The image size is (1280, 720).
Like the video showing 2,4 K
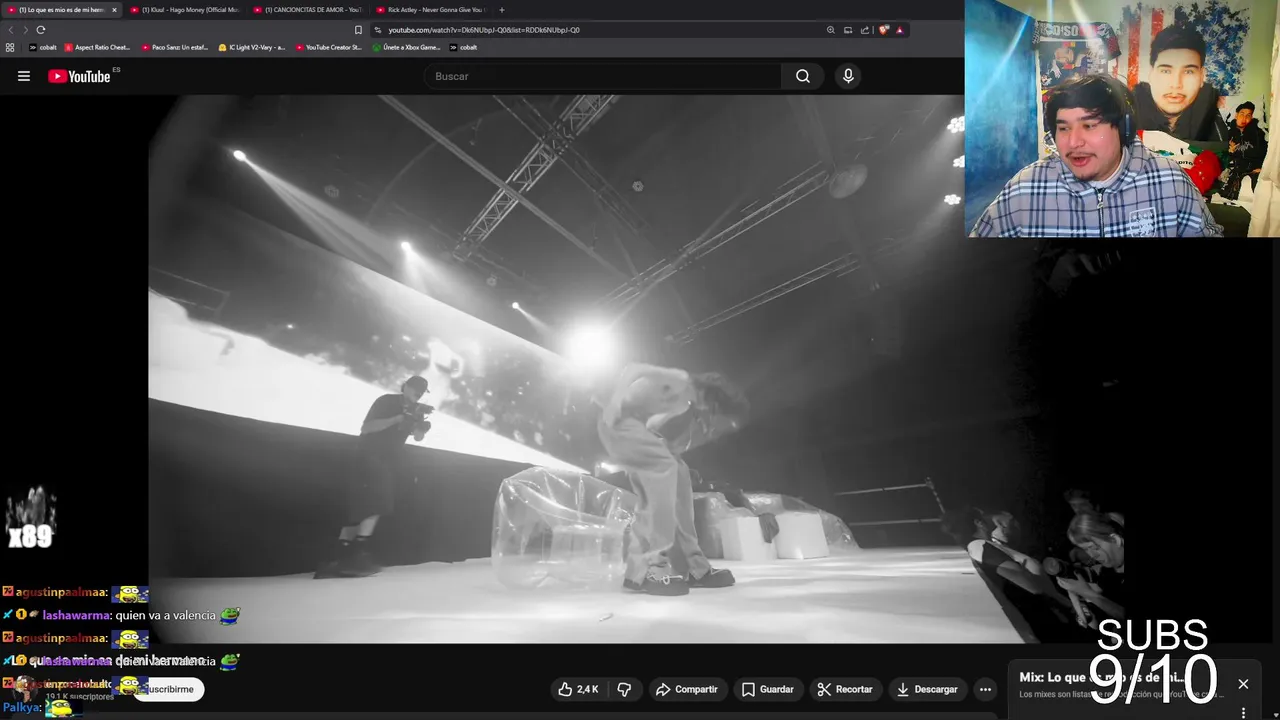pos(578,689)
